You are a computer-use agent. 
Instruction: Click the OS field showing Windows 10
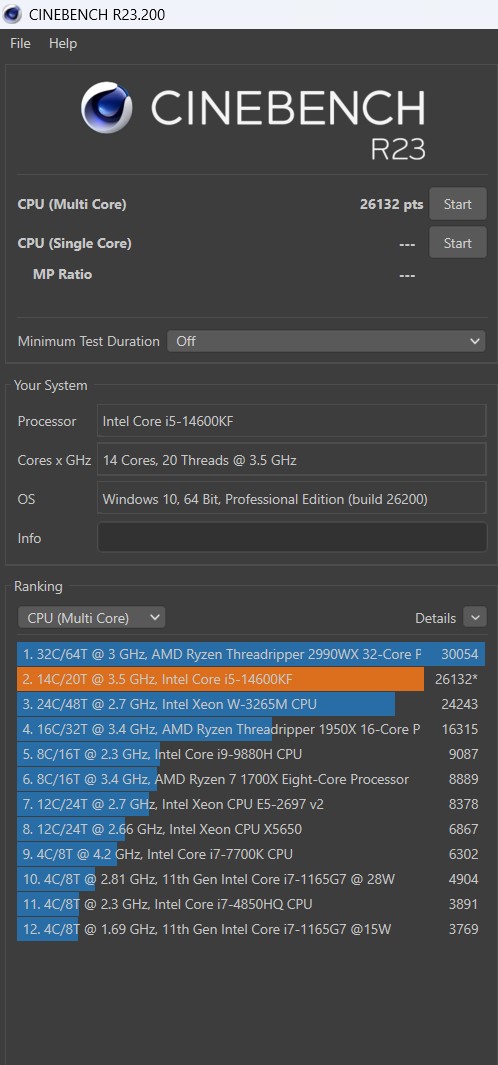click(x=292, y=499)
